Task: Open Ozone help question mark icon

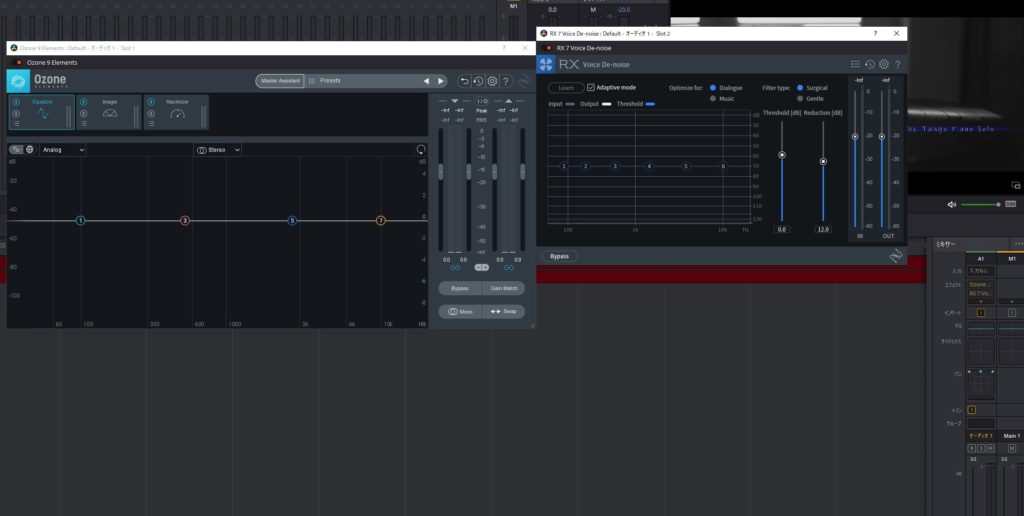Action: tap(506, 81)
